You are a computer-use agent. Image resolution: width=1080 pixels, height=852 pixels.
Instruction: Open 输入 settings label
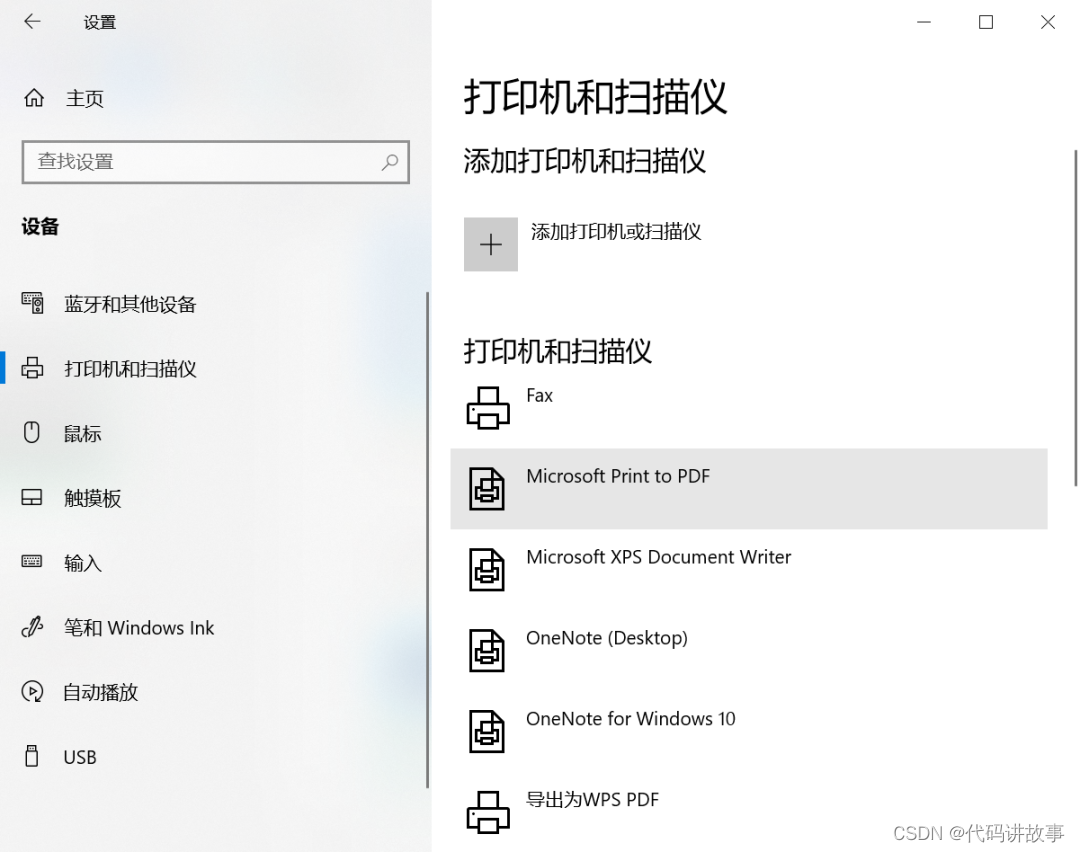pyautogui.click(x=83, y=563)
